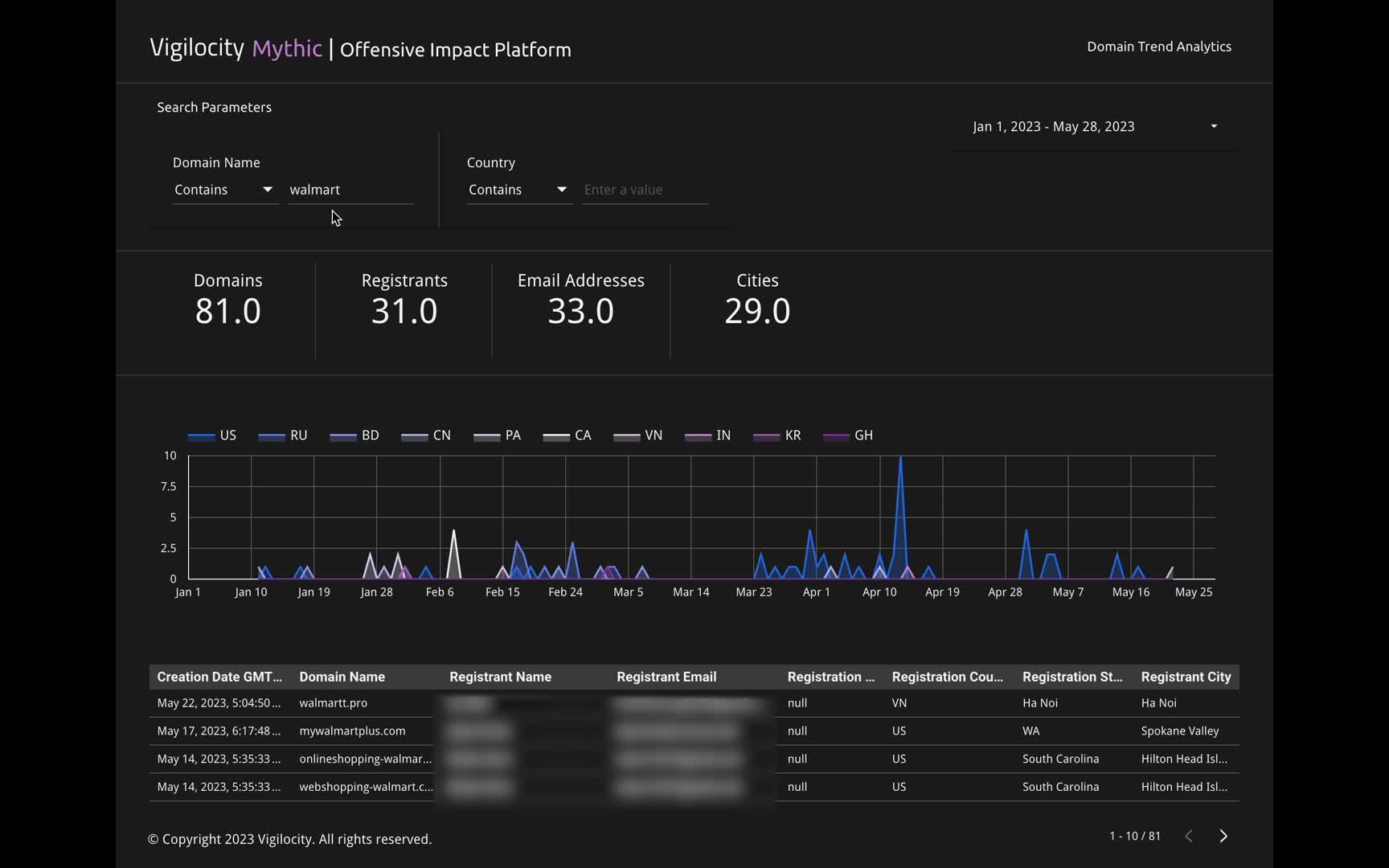Toggle CN legend entry

coord(426,436)
